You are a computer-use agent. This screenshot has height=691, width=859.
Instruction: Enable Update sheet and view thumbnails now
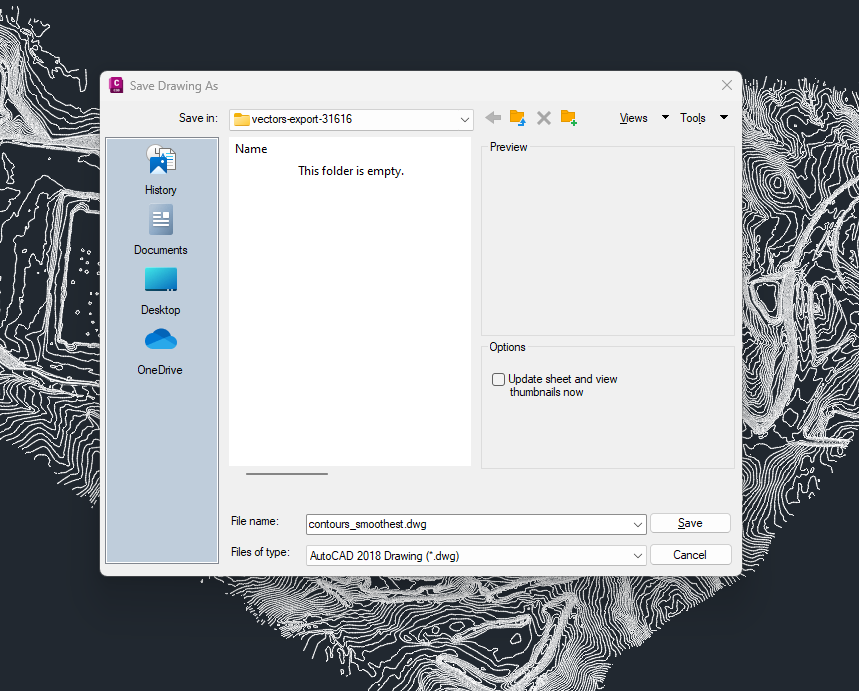499,380
